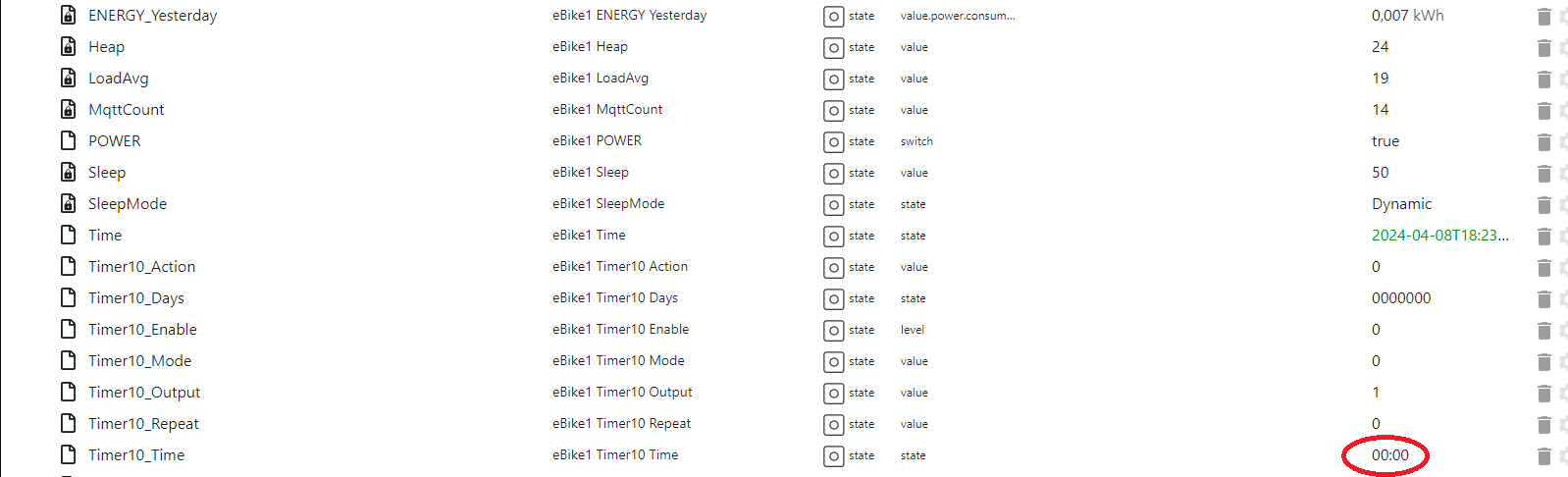This screenshot has height=477, width=1568.
Task: Click the SleepMode value Dynamic
Action: 1401,204
